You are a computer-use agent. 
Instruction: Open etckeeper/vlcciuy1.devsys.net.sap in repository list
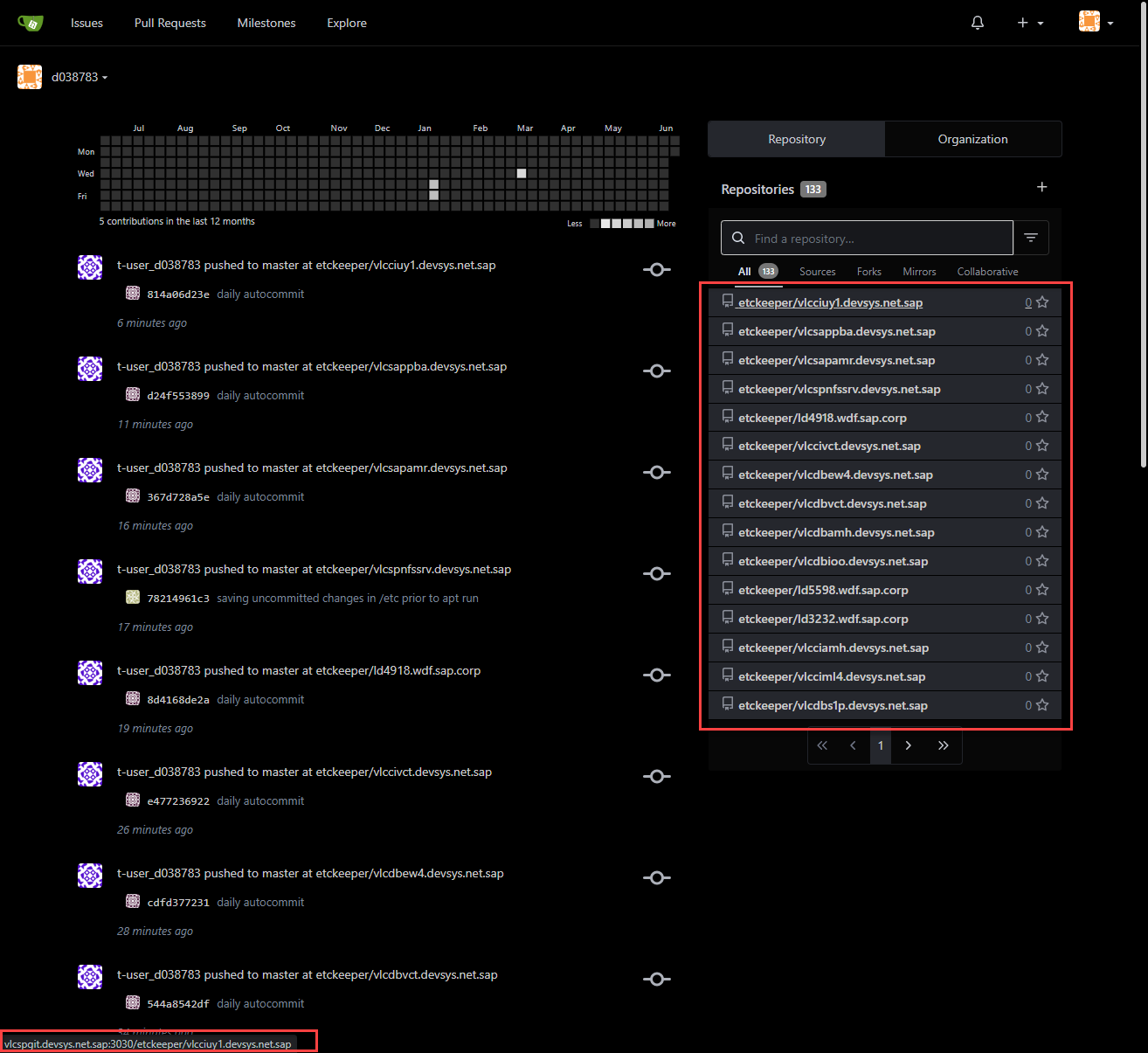click(x=830, y=302)
